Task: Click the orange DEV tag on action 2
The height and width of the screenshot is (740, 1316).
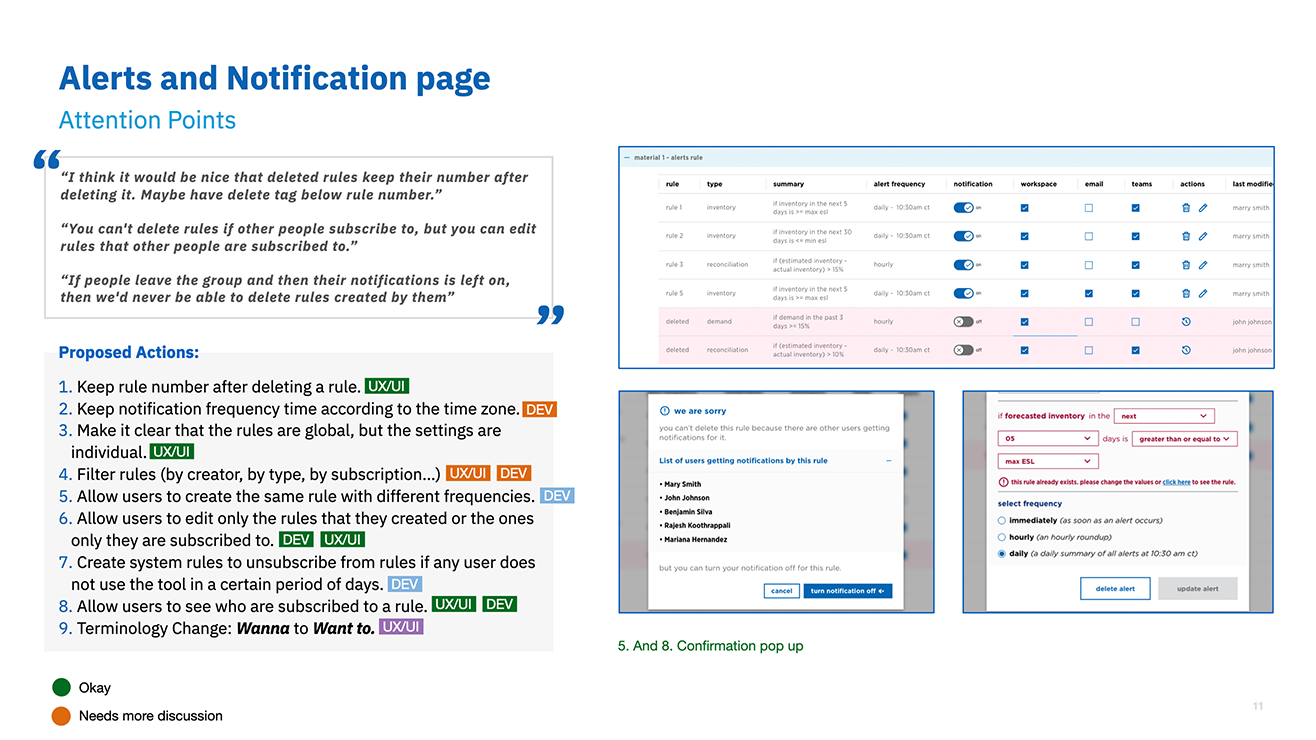Action: [539, 409]
